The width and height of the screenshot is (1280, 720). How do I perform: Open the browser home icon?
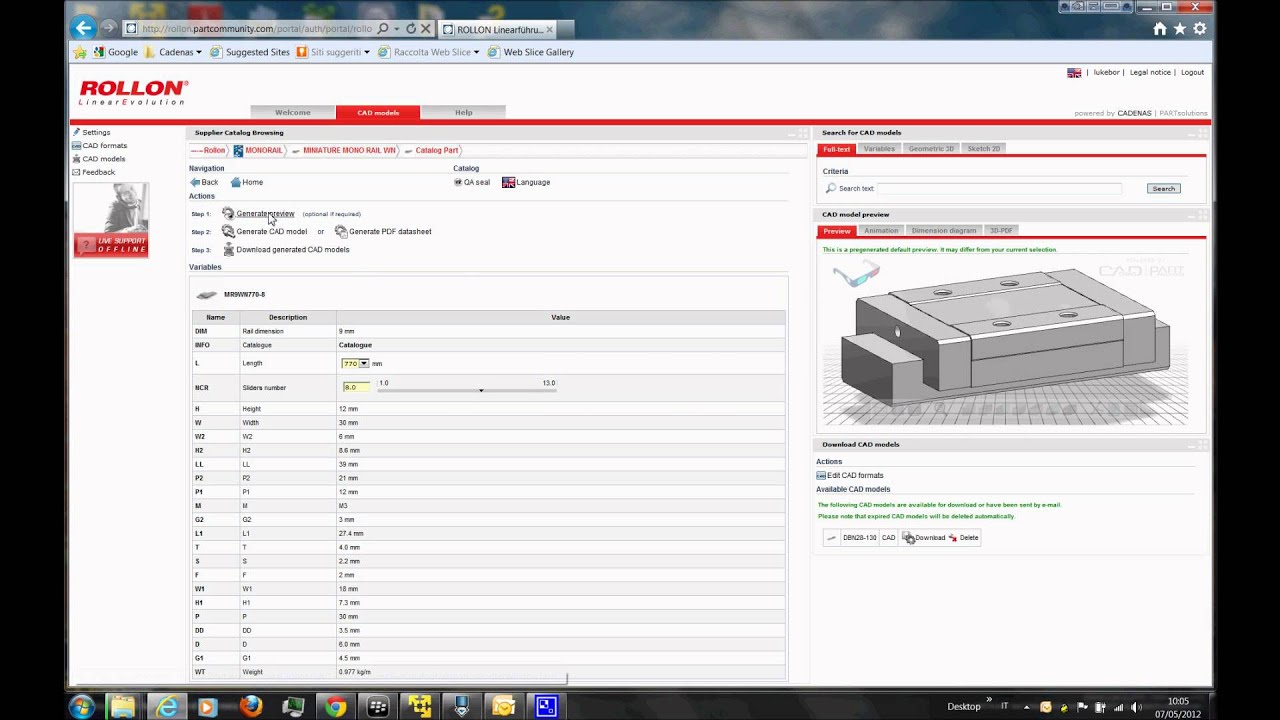click(x=1160, y=29)
